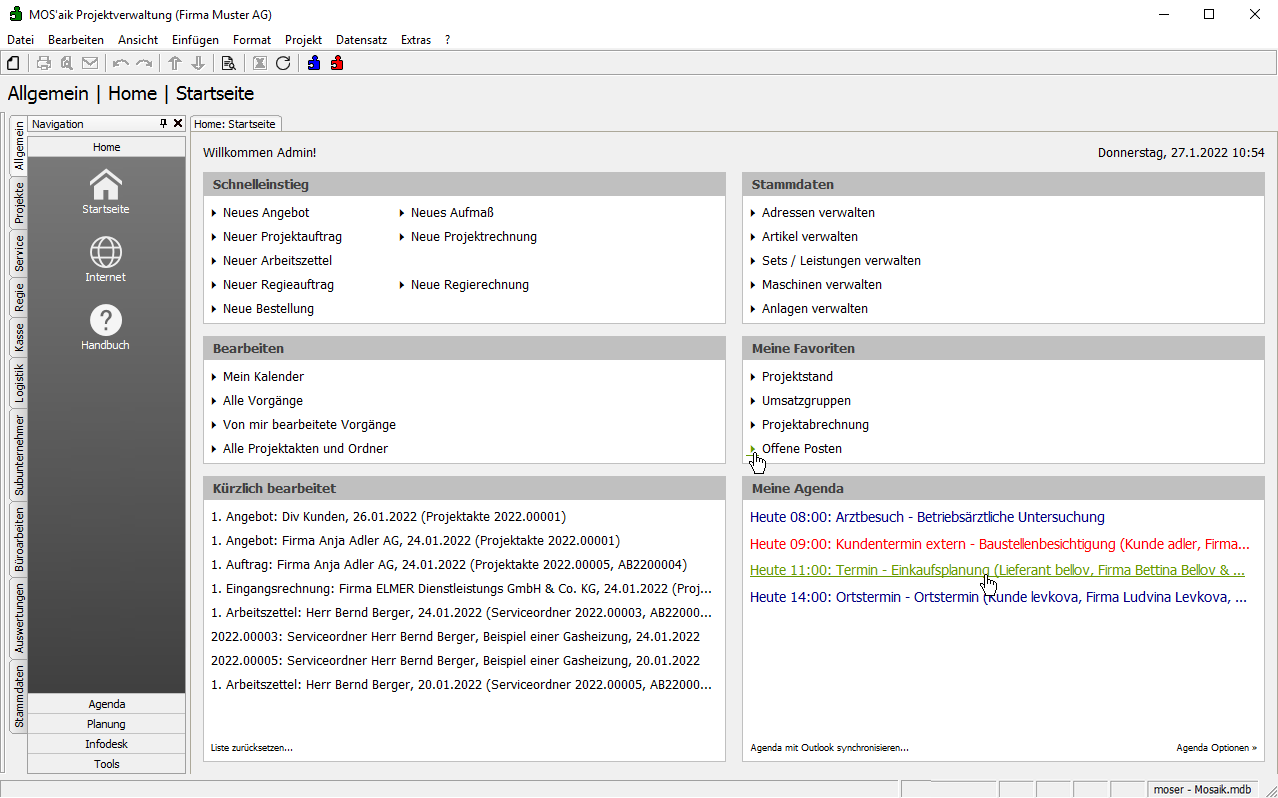1278x798 pixels.
Task: Click Liste zurücksetzen
Action: pyautogui.click(x=252, y=748)
